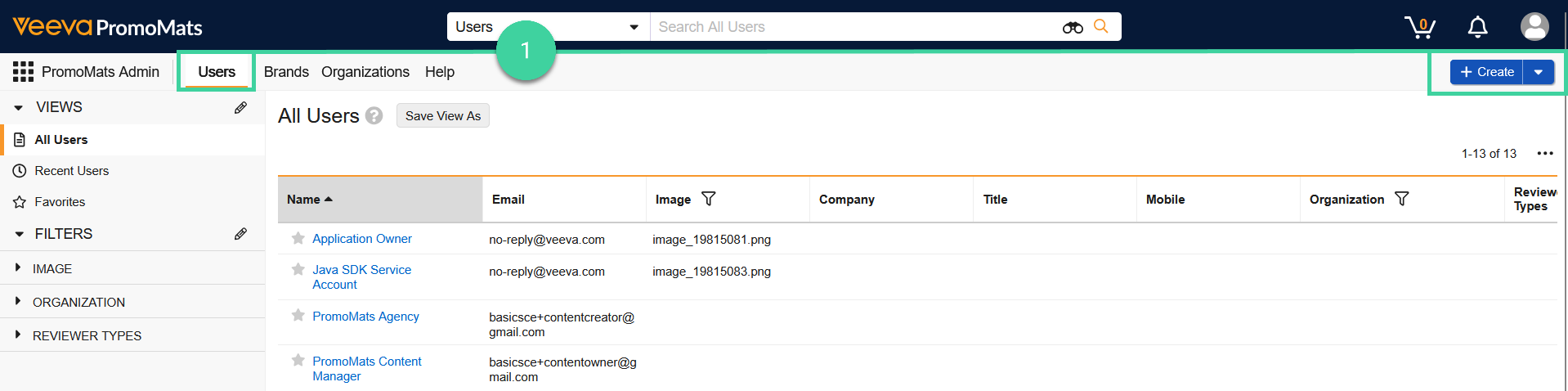Favorite the Java SDK Service Account star
This screenshot has height=391, width=1568.
pyautogui.click(x=298, y=269)
